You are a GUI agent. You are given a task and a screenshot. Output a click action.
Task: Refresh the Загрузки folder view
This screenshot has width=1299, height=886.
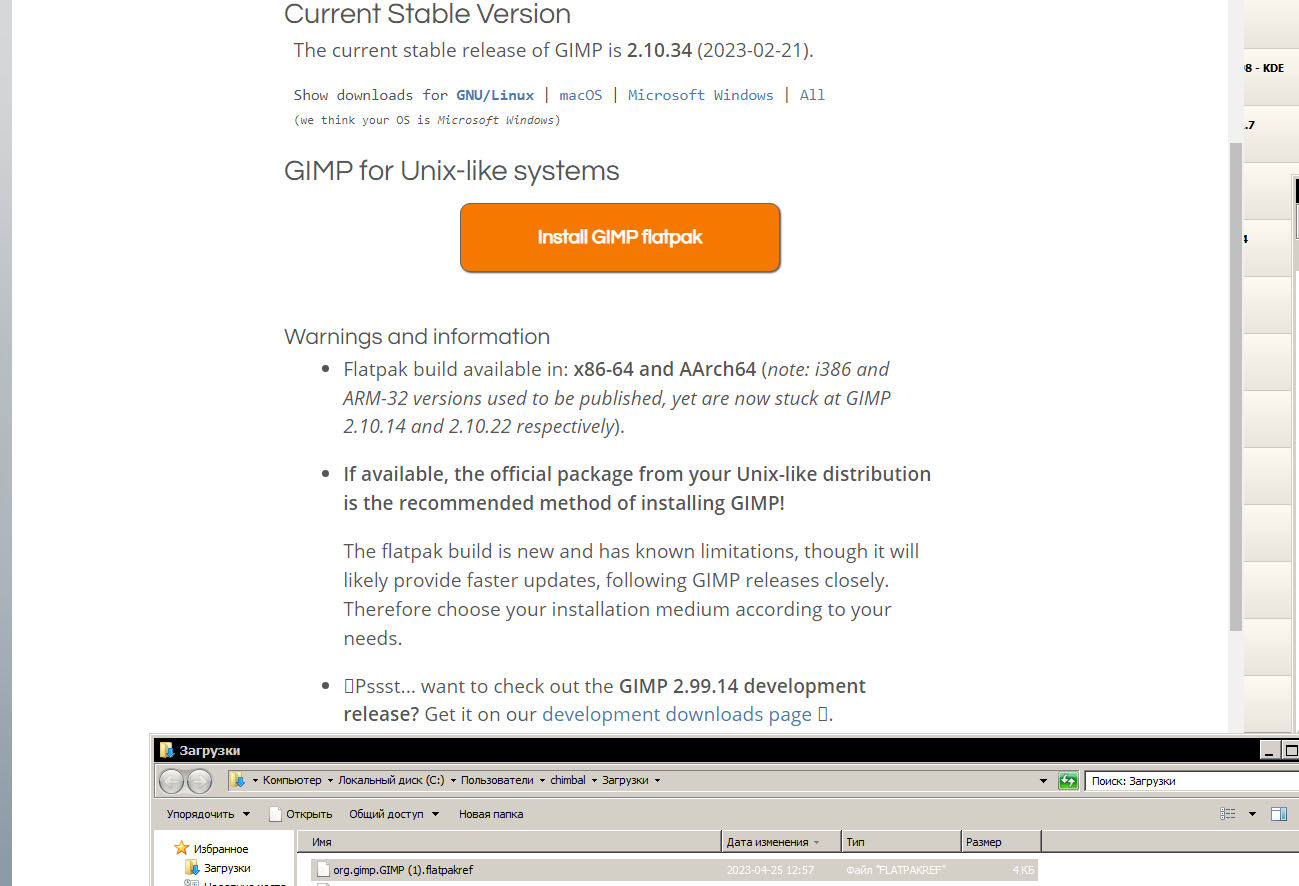pyautogui.click(x=1068, y=780)
